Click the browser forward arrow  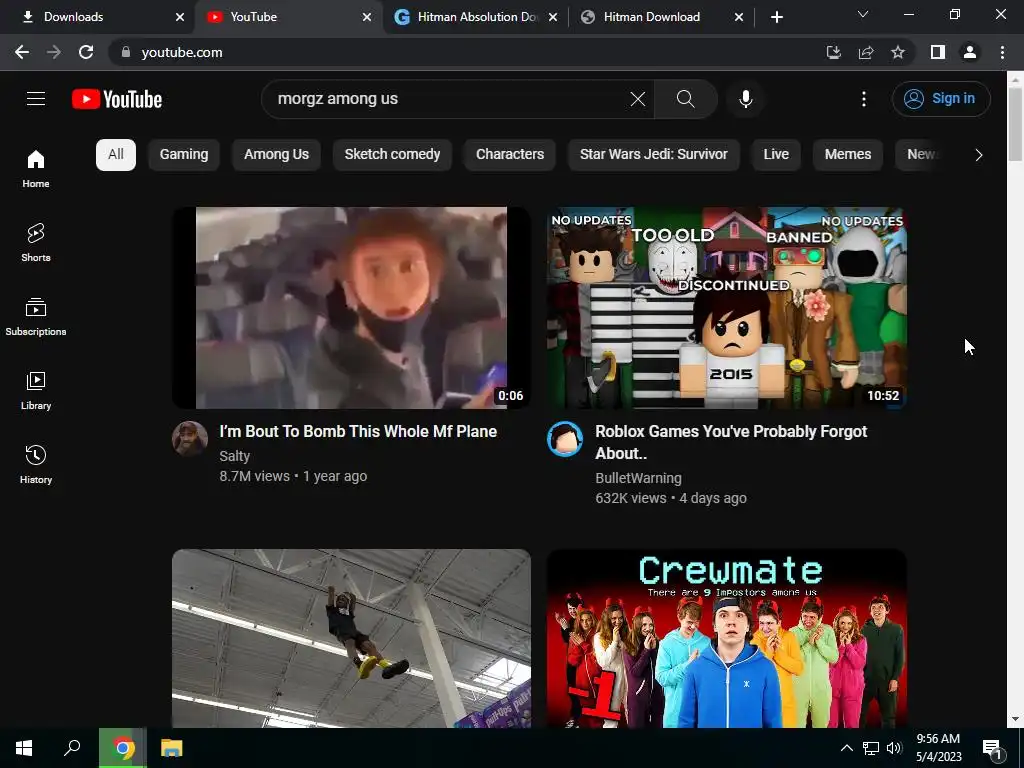point(54,52)
